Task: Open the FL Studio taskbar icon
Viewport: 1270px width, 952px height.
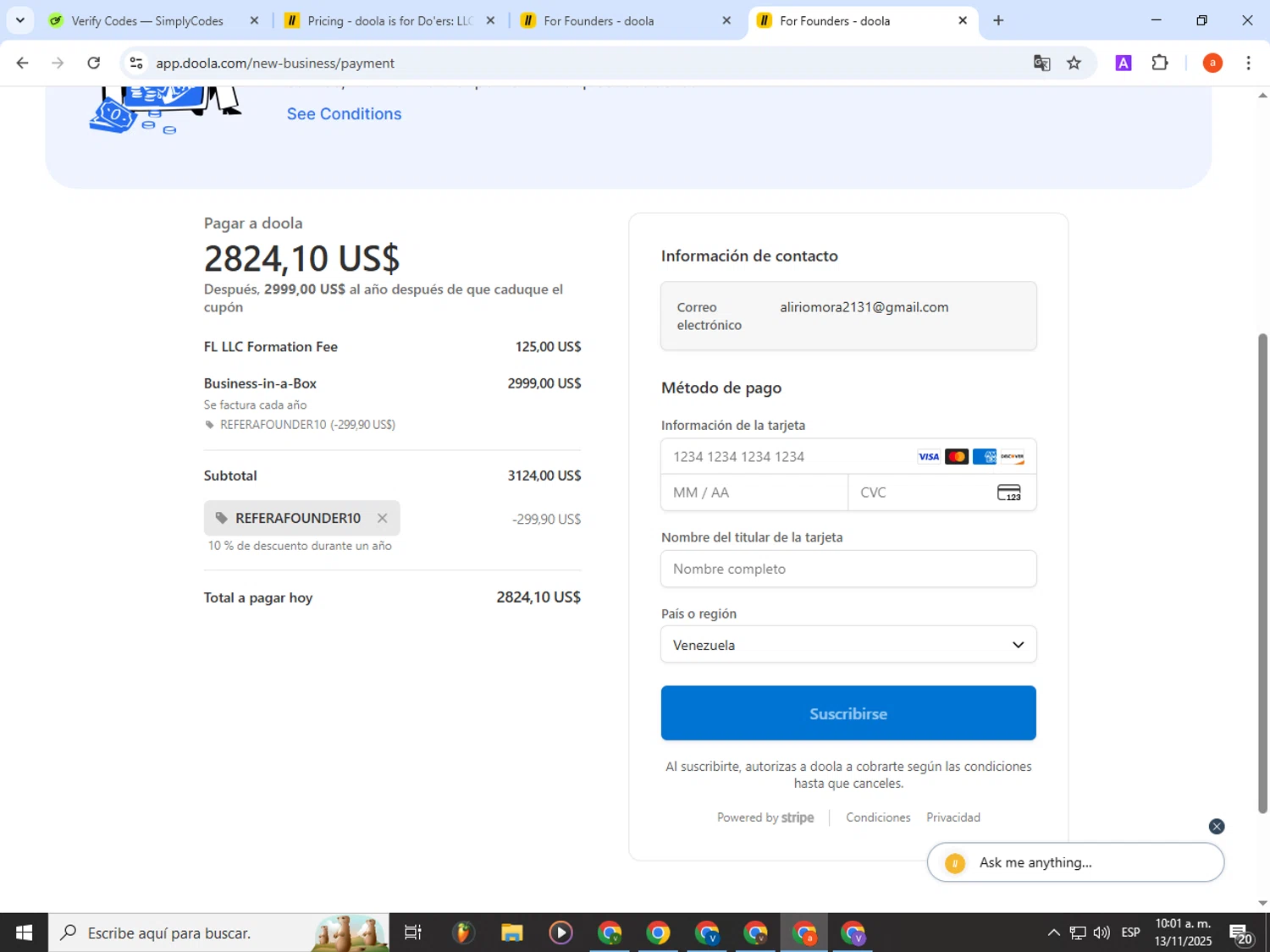Action: tap(462, 933)
